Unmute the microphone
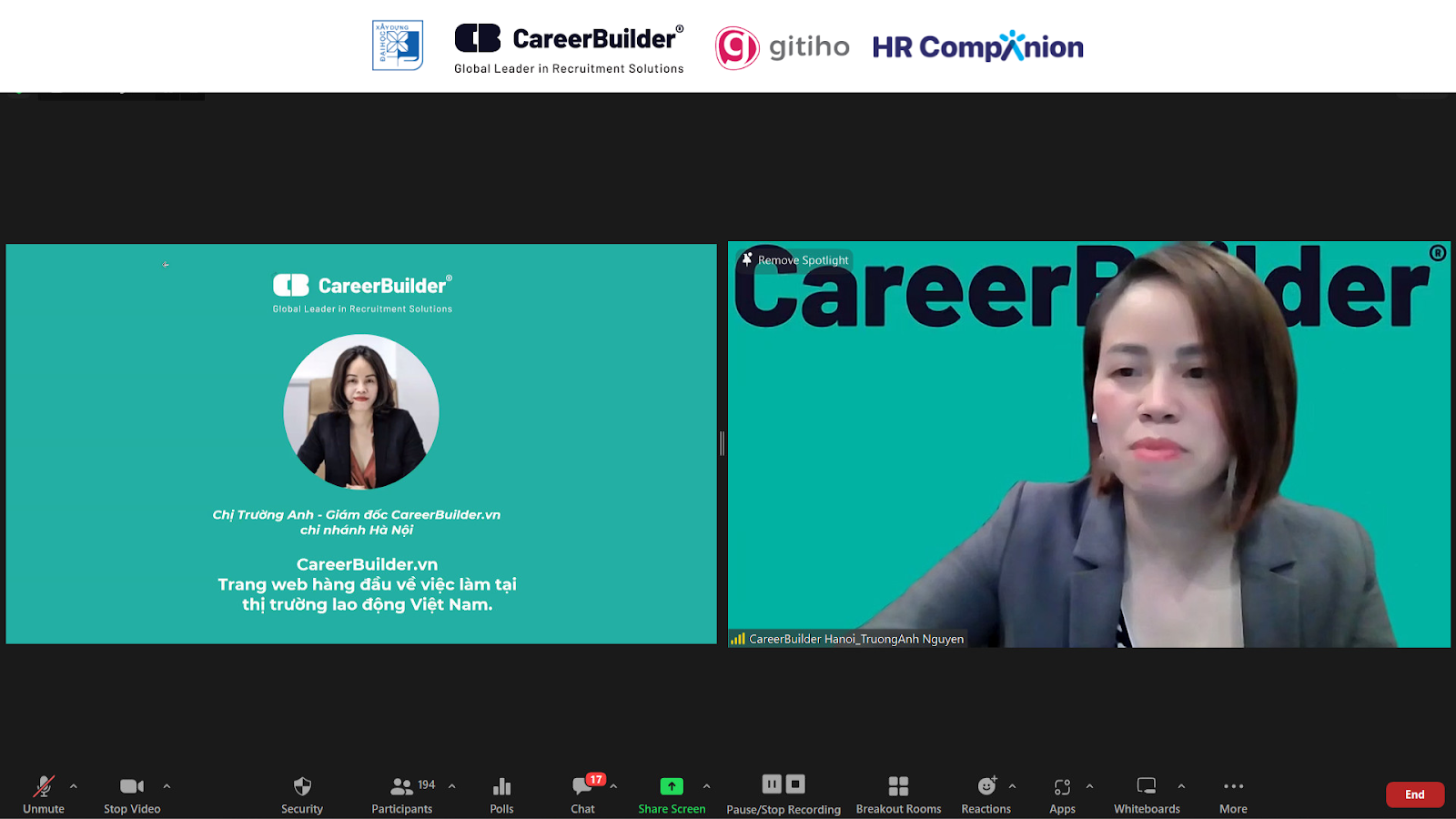The image size is (1456, 819). point(44,794)
